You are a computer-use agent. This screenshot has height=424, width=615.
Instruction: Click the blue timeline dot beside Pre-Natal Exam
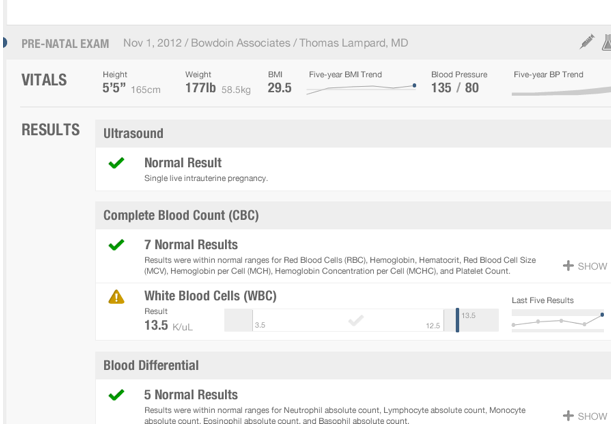point(3,43)
